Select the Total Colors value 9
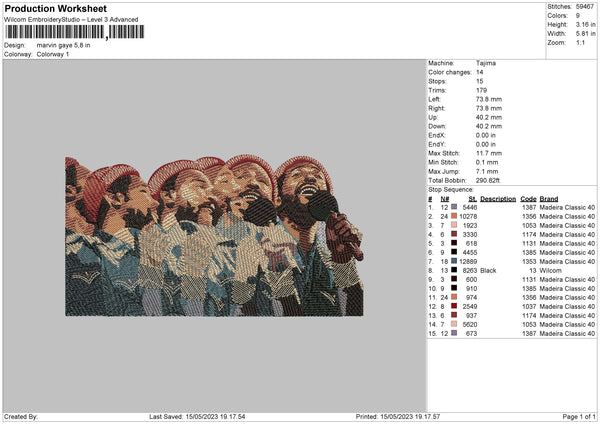 (578, 16)
